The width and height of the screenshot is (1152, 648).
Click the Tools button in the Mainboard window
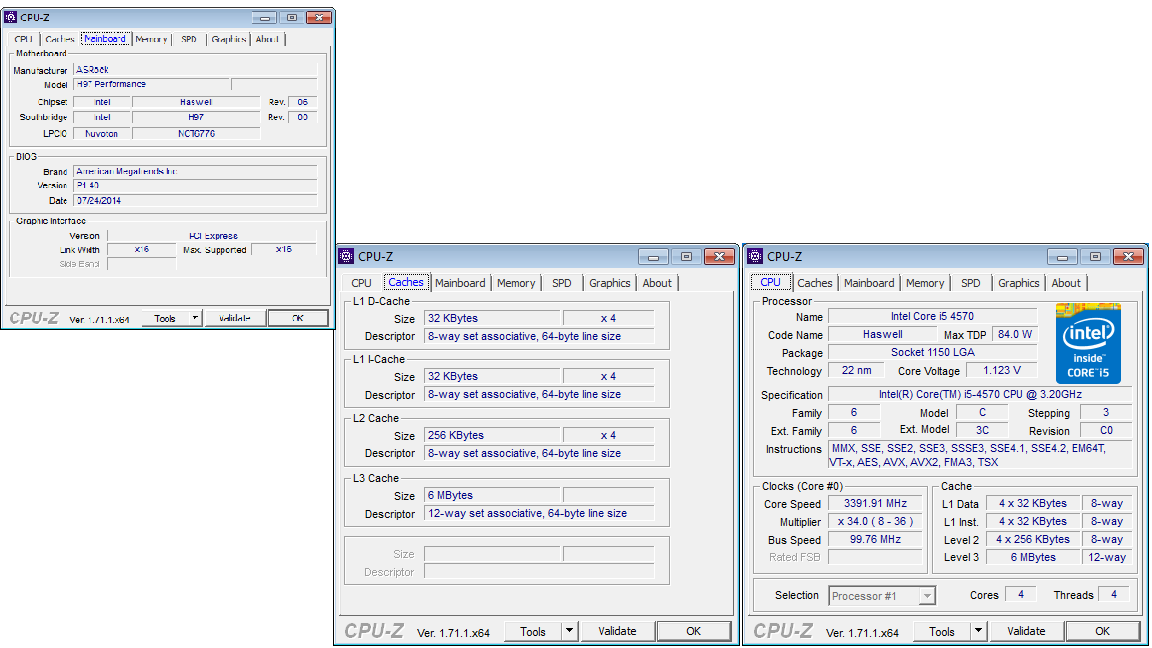[165, 318]
